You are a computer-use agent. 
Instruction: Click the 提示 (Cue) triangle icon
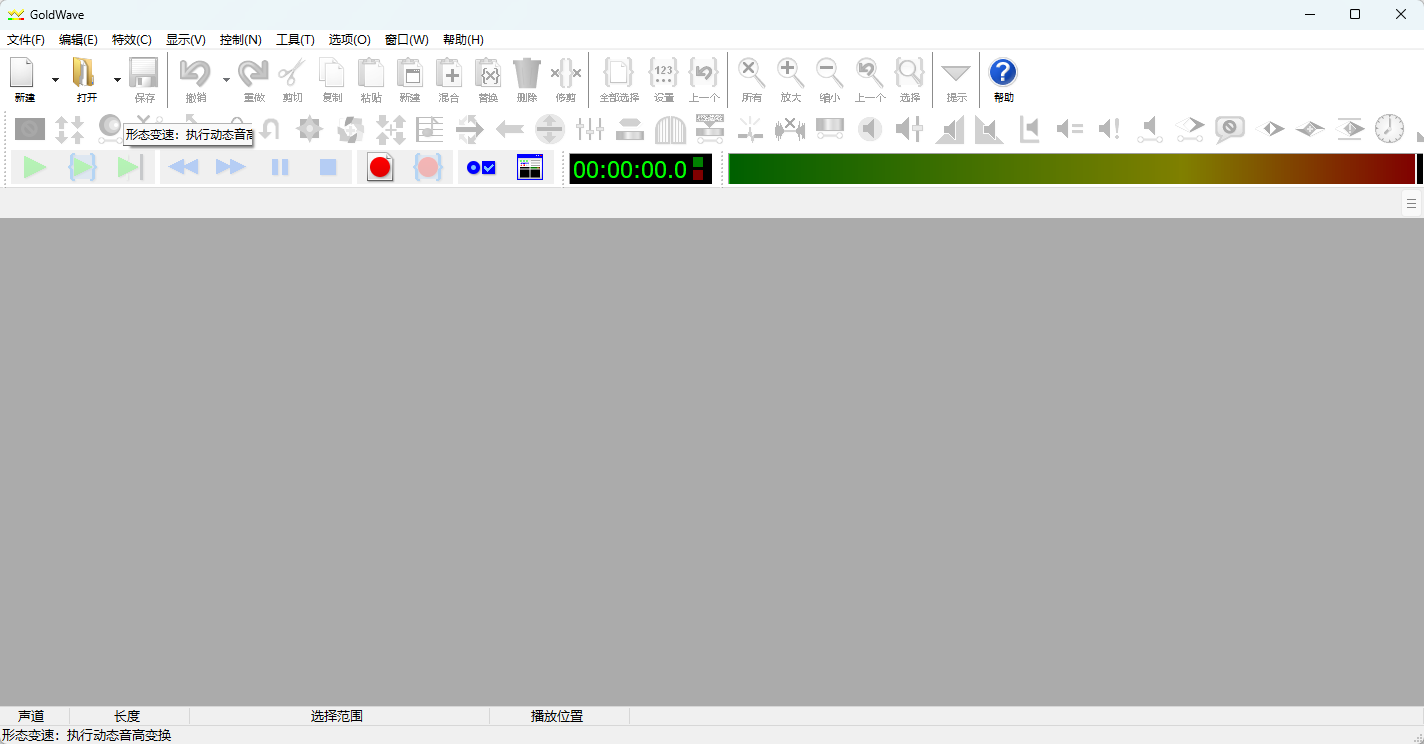tap(957, 79)
